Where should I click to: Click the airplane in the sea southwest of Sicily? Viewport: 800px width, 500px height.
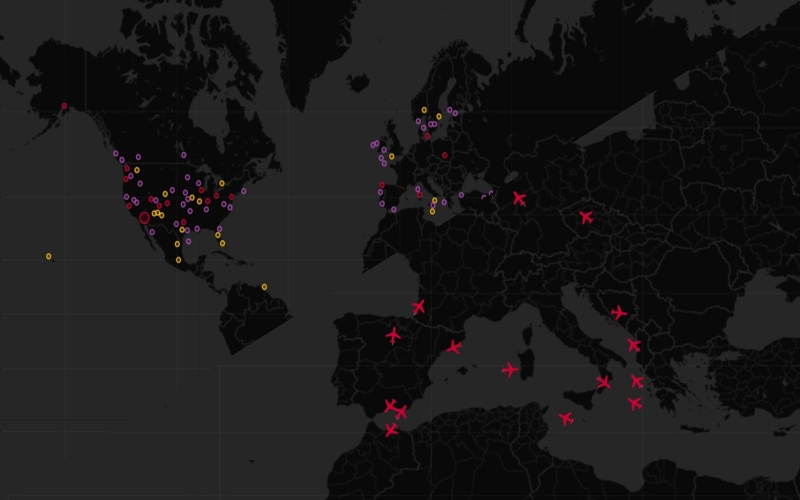tap(566, 418)
